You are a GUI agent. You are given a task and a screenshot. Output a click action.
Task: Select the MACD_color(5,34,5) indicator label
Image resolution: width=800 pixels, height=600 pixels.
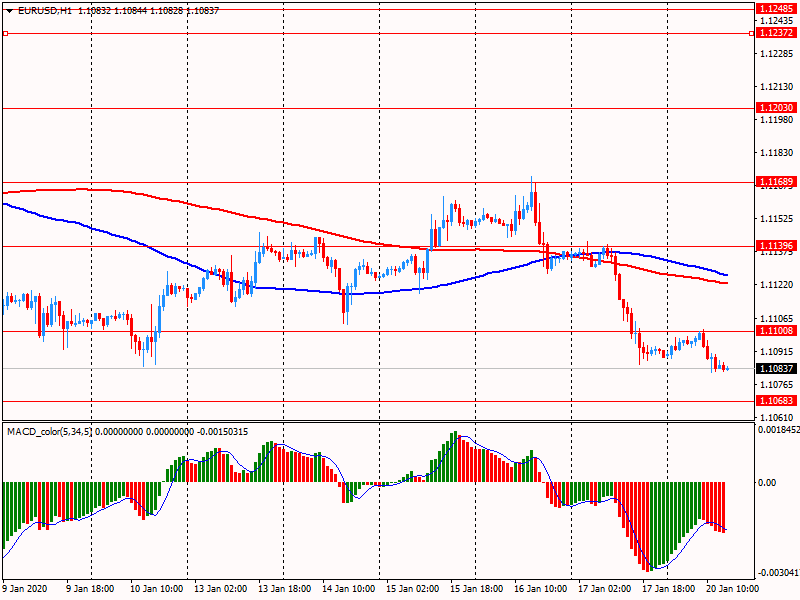point(49,432)
